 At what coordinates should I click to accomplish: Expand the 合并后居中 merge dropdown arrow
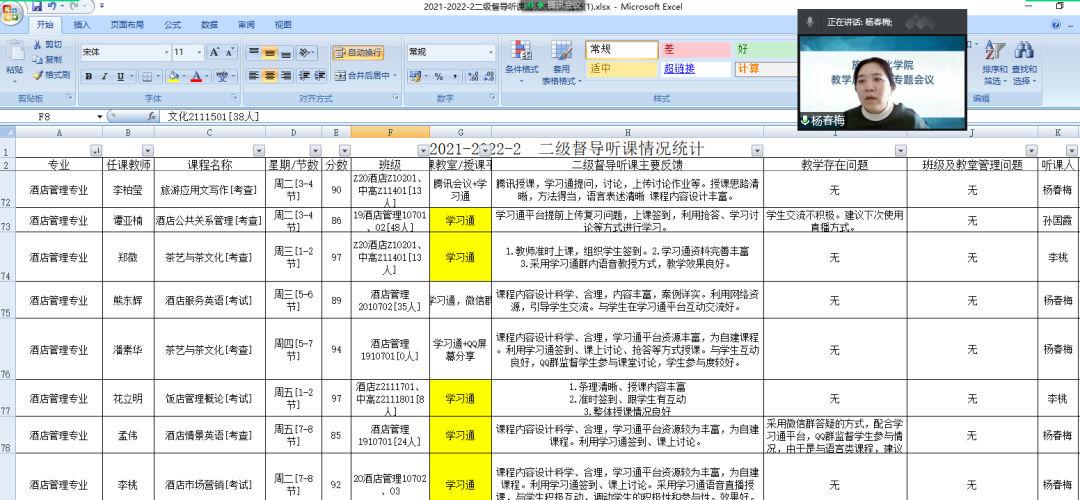(x=395, y=76)
